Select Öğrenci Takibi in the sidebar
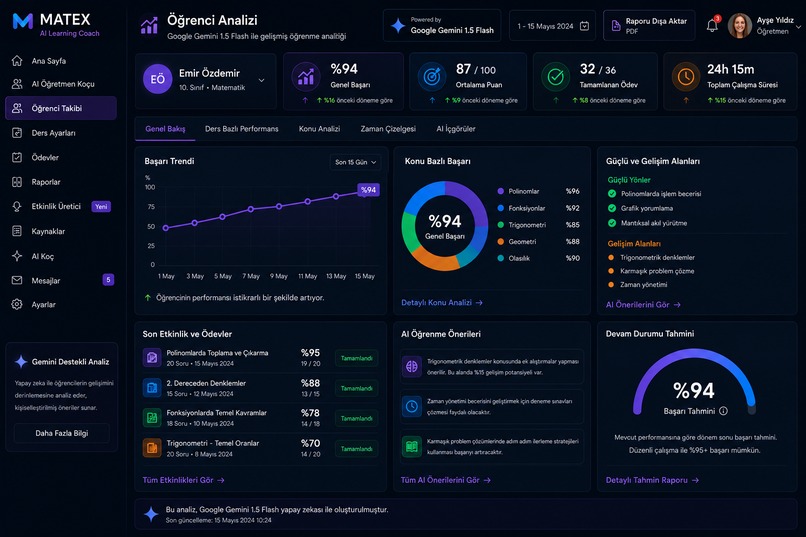The image size is (806, 537). pyautogui.click(x=61, y=108)
